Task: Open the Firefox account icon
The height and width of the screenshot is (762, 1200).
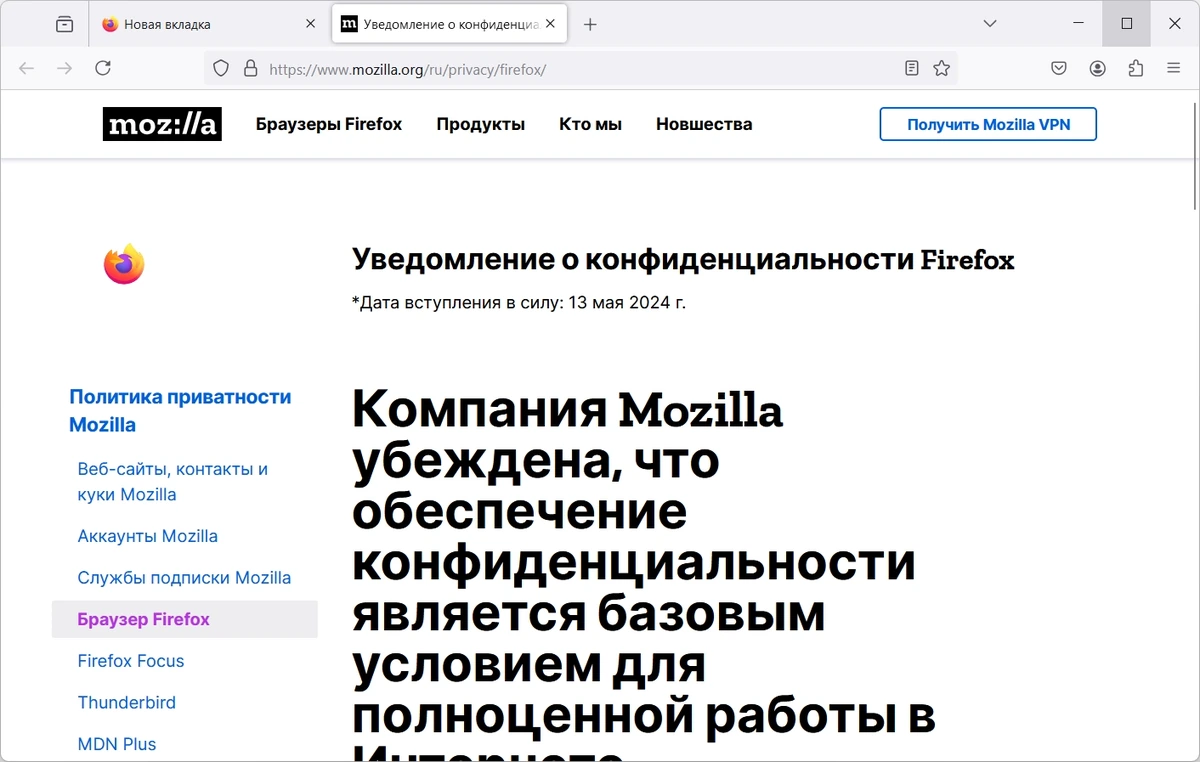Action: point(1097,68)
